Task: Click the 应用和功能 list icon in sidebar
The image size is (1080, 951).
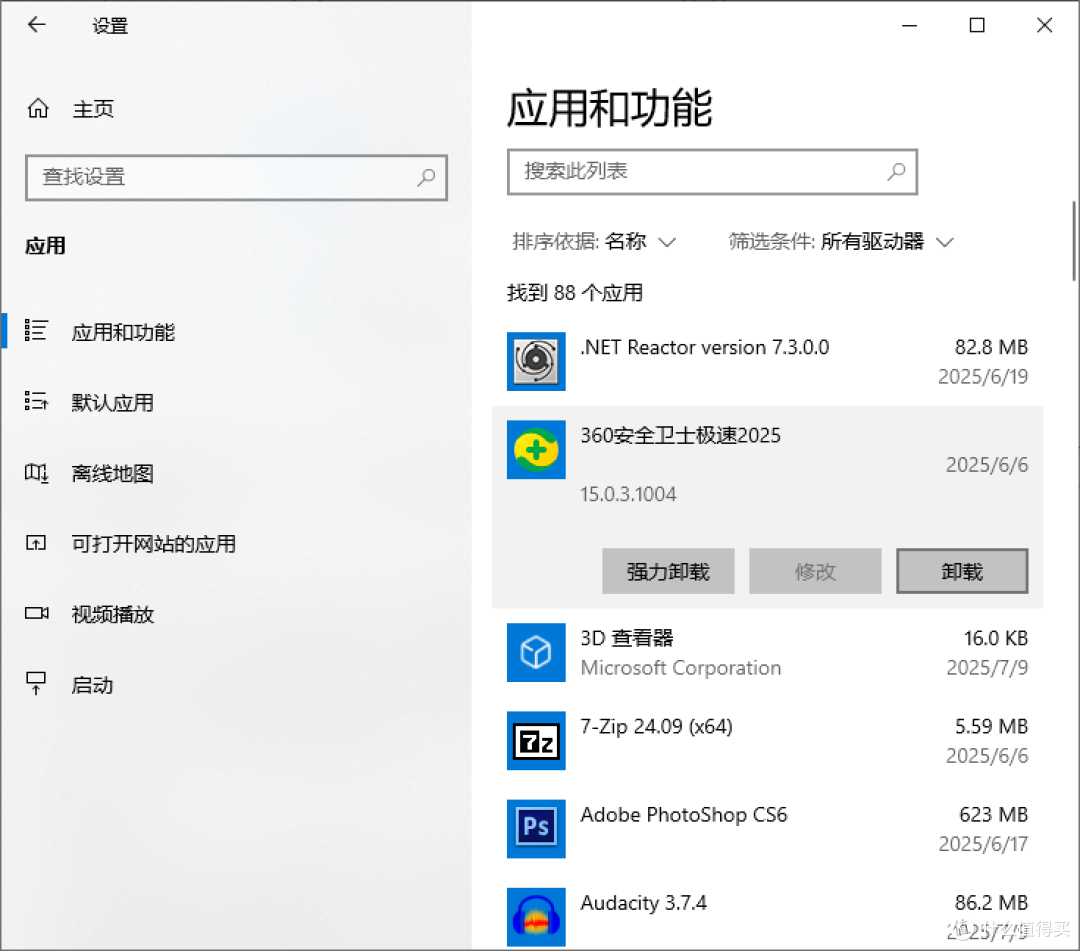Action: (x=36, y=331)
